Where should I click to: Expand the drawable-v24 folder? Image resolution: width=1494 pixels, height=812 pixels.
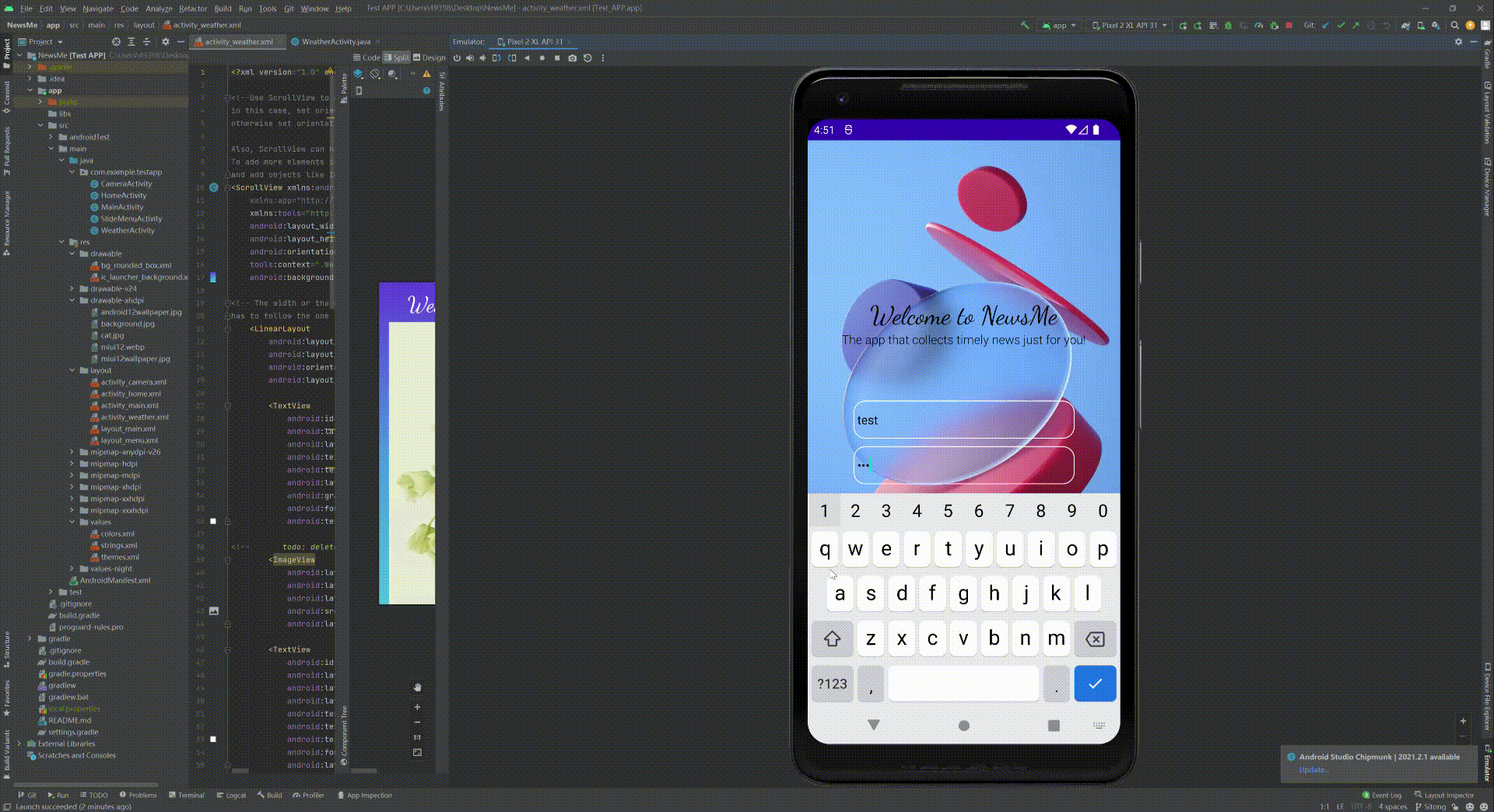pyautogui.click(x=72, y=289)
